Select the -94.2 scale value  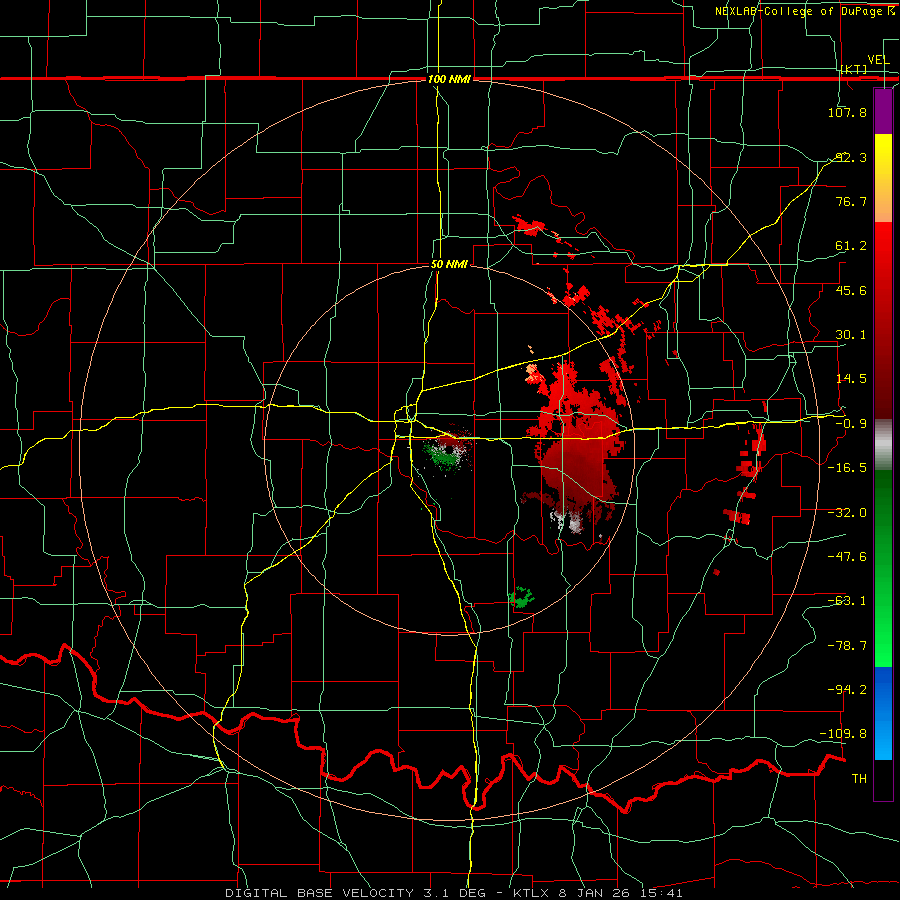(847, 689)
